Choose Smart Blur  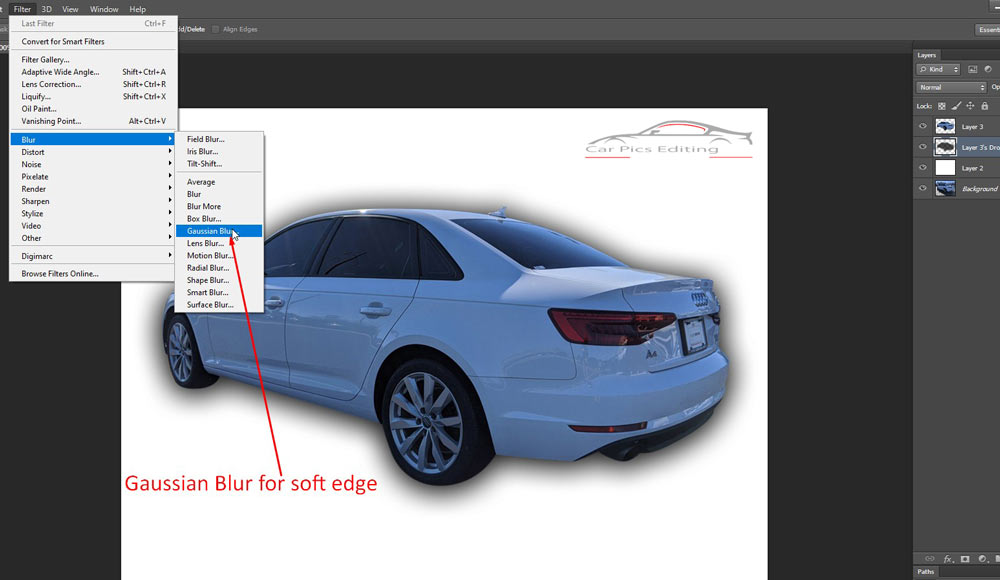[219, 292]
